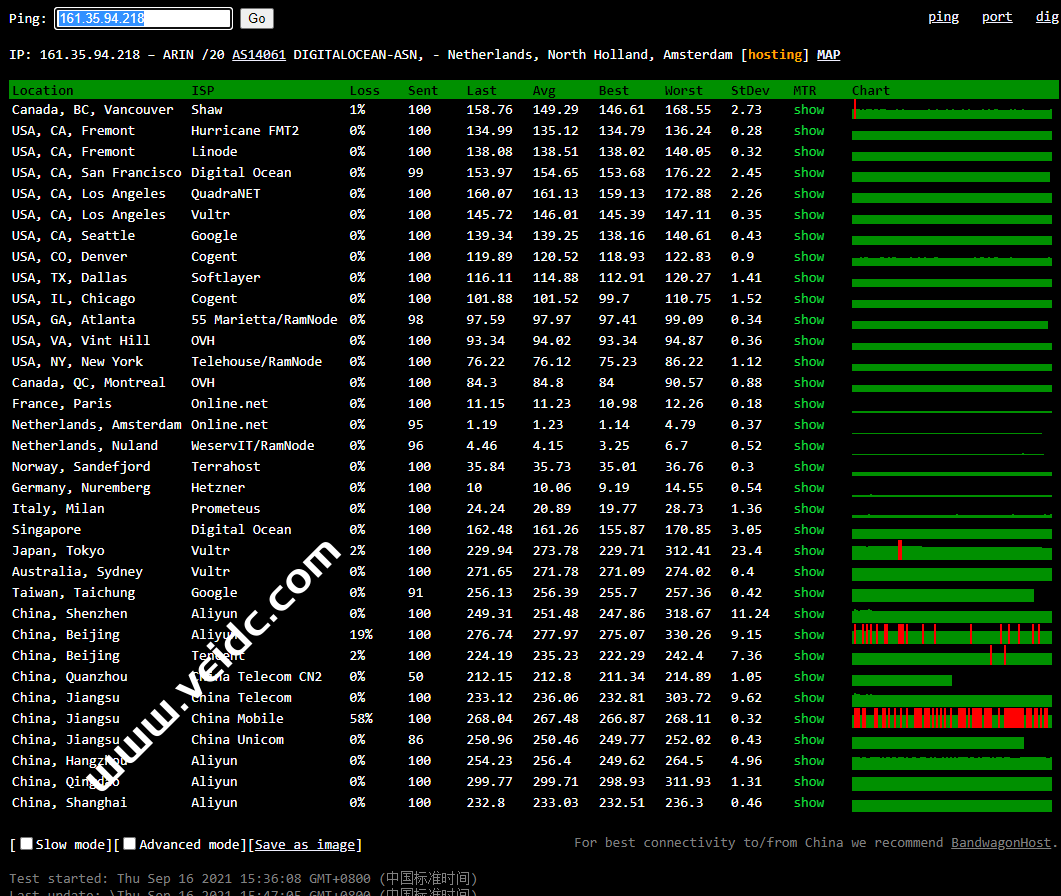Visit the BandwagonHost recommendation link
The image size is (1061, 896).
coord(1001,843)
